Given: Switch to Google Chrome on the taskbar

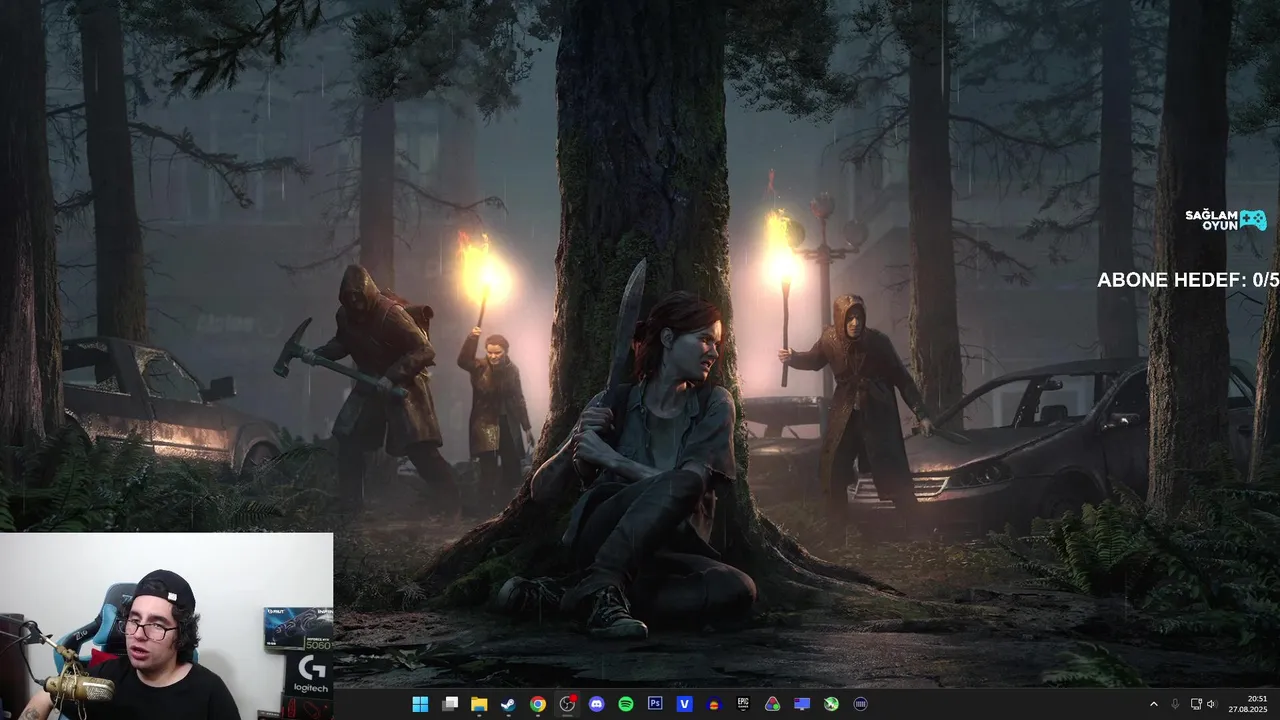Looking at the screenshot, I should 538,704.
